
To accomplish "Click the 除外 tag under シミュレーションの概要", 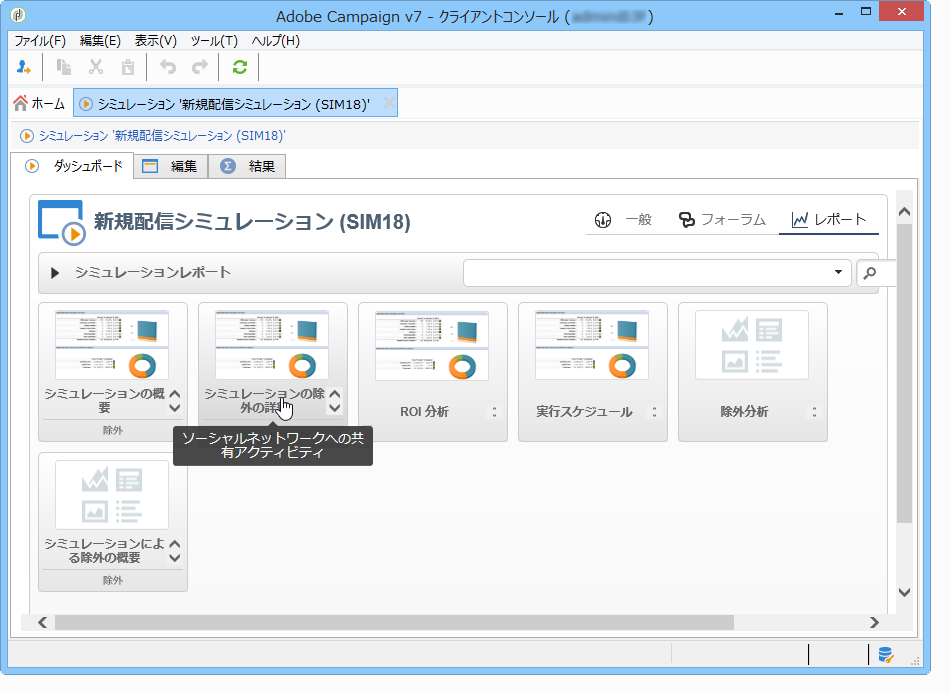I will (x=113, y=430).
